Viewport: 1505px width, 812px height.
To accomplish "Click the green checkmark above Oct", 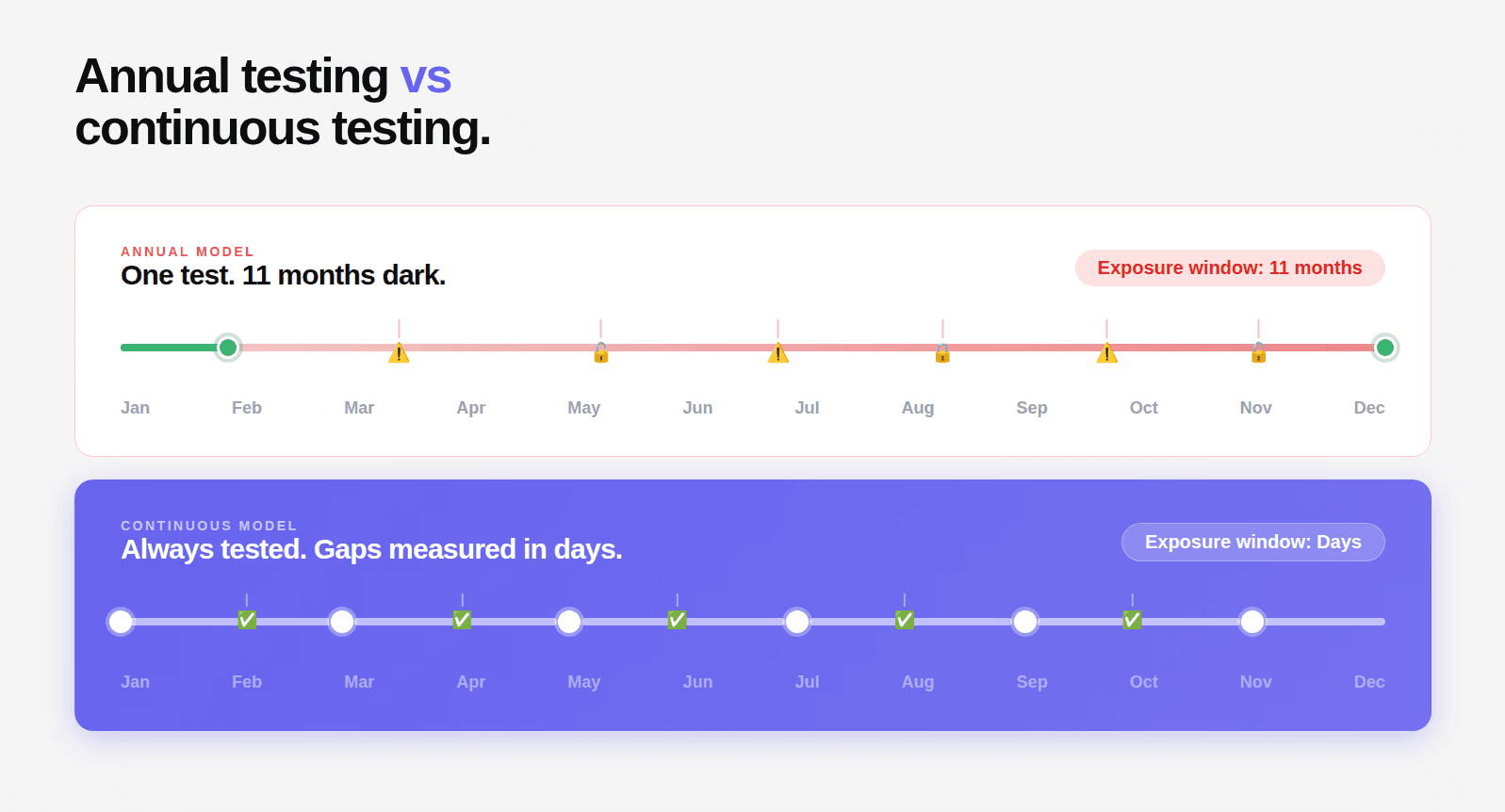I will pos(1132,619).
